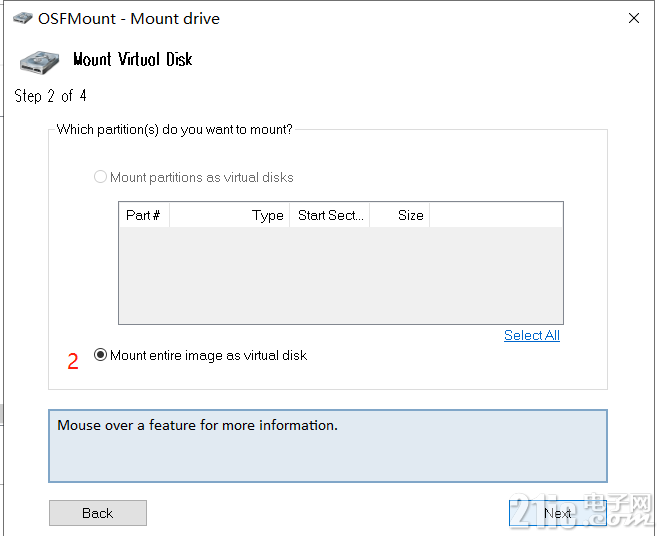Viewport: 663px width, 536px height.
Task: Close the OSFMount Mount drive dialog
Action: [x=634, y=18]
